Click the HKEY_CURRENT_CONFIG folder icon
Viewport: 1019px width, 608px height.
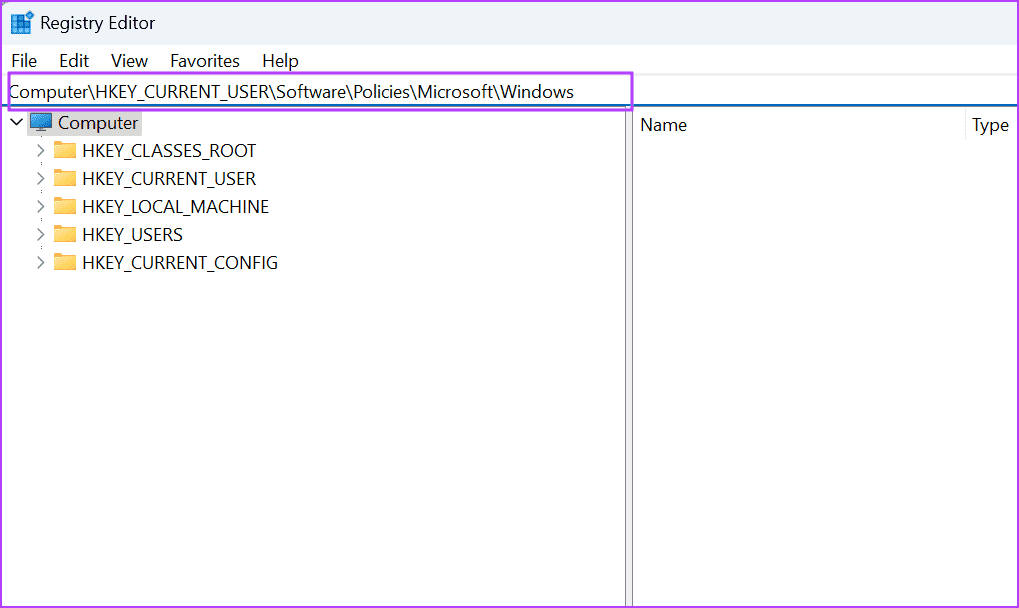click(64, 262)
